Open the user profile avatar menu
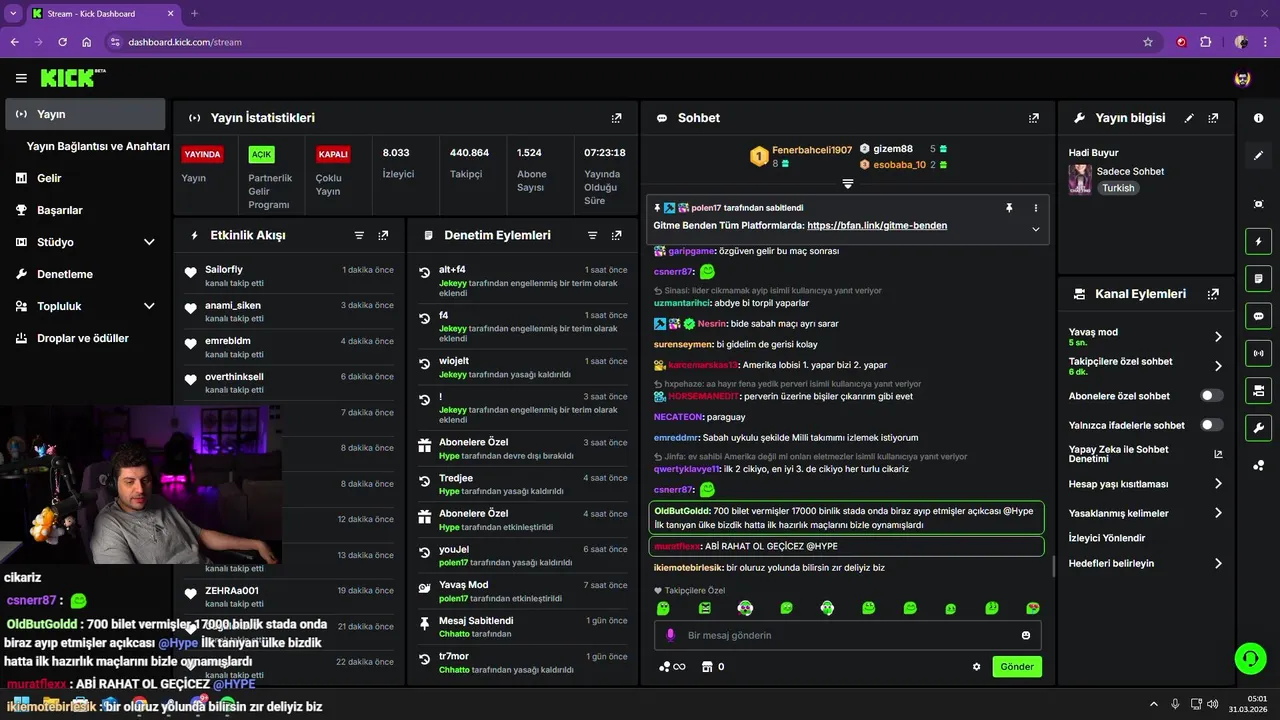This screenshot has width=1280, height=720. [x=1242, y=78]
